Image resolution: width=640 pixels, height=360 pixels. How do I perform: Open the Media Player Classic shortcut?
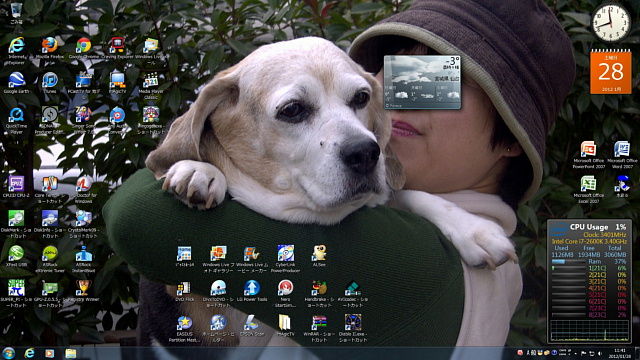coord(151,85)
